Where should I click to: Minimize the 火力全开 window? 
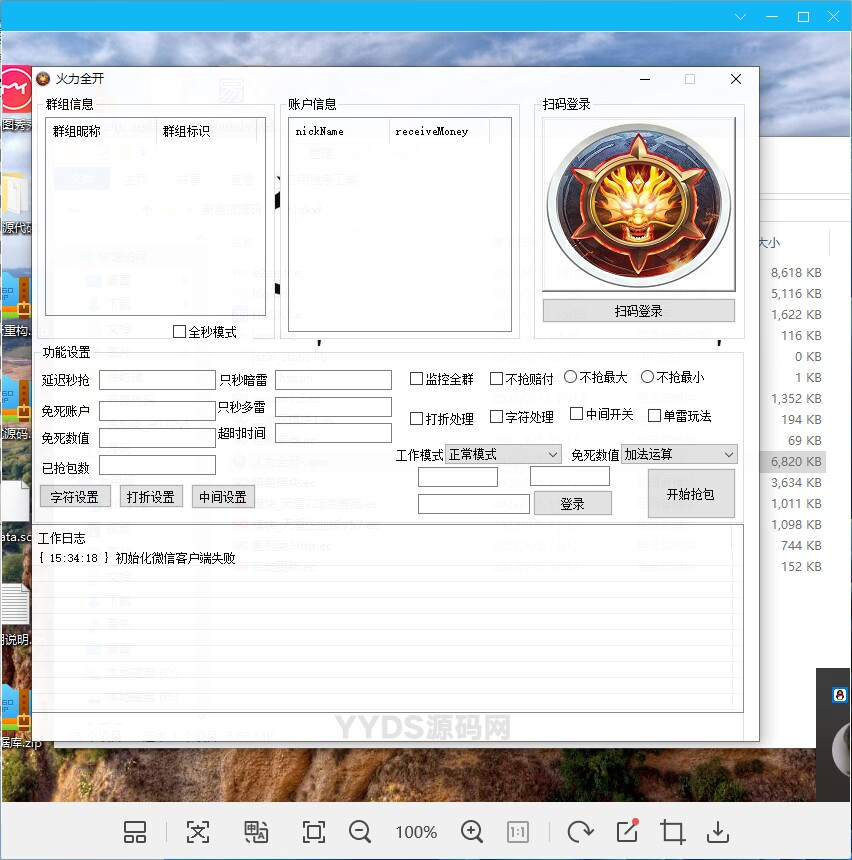(645, 79)
